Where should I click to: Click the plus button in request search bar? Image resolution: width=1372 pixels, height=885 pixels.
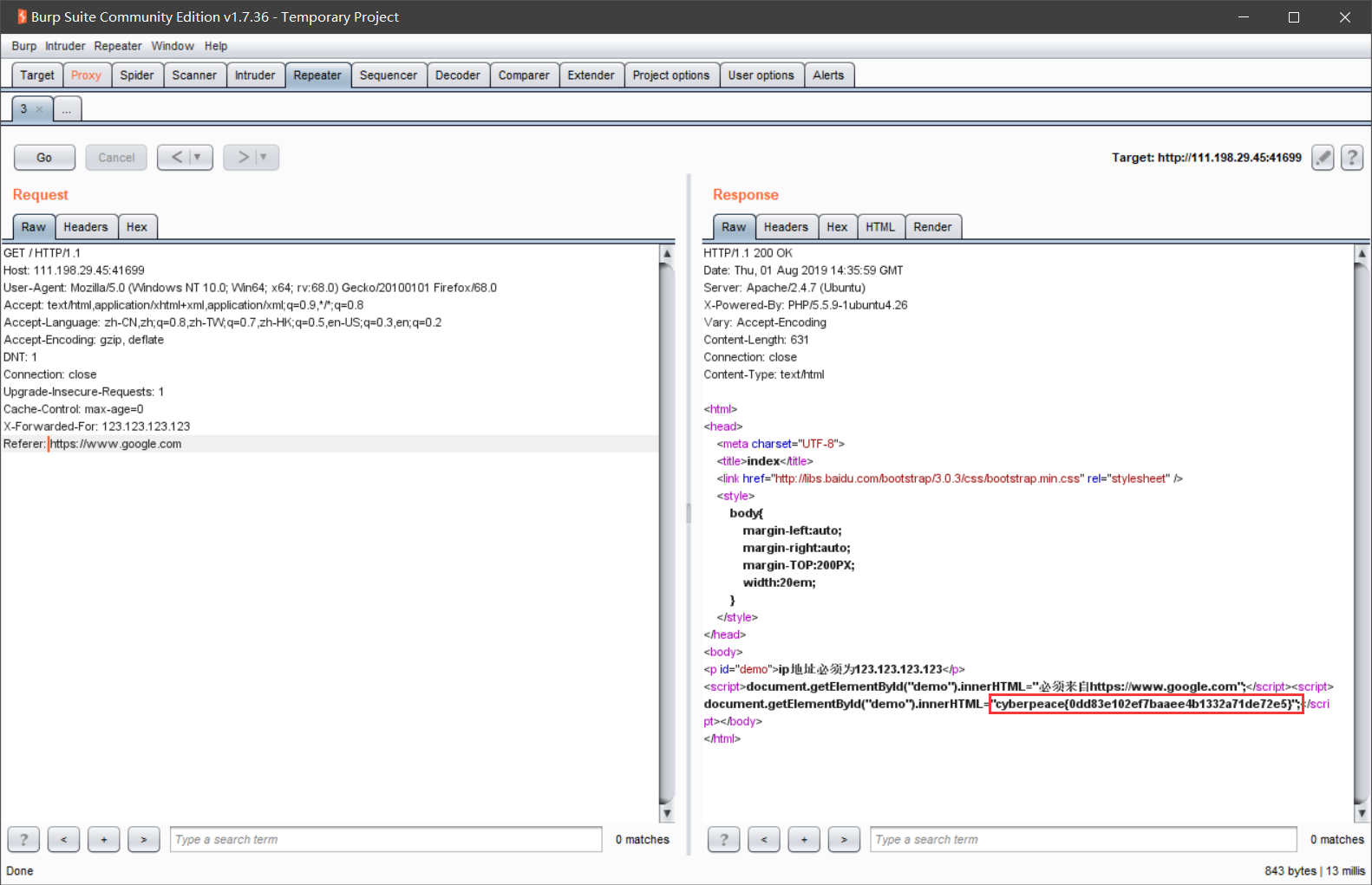[104, 839]
